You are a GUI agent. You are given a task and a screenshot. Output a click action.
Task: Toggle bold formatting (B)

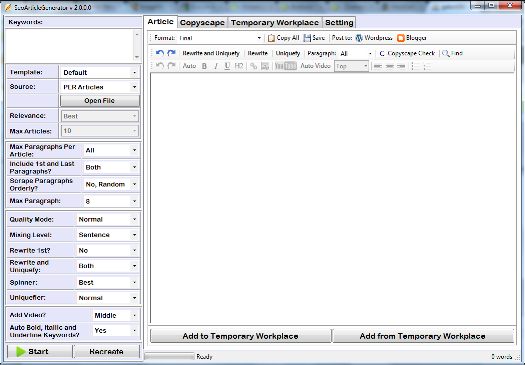pyautogui.click(x=204, y=66)
